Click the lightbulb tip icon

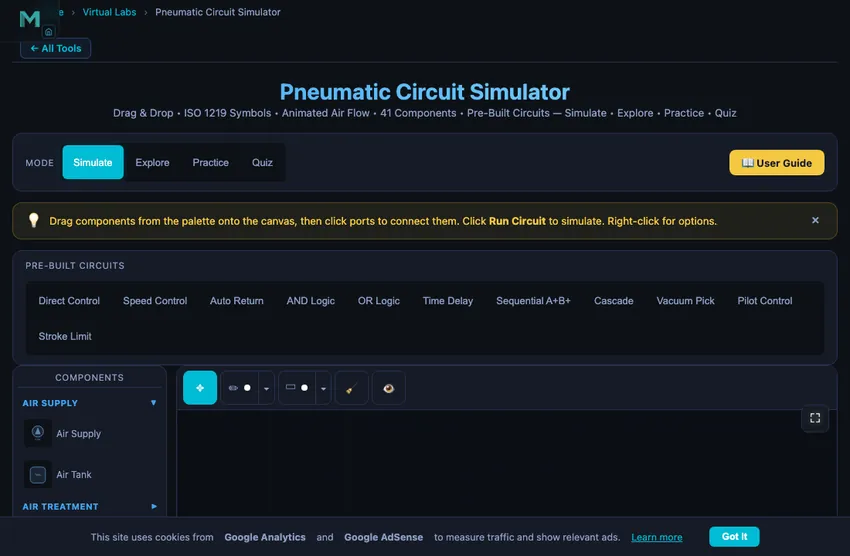pos(34,220)
